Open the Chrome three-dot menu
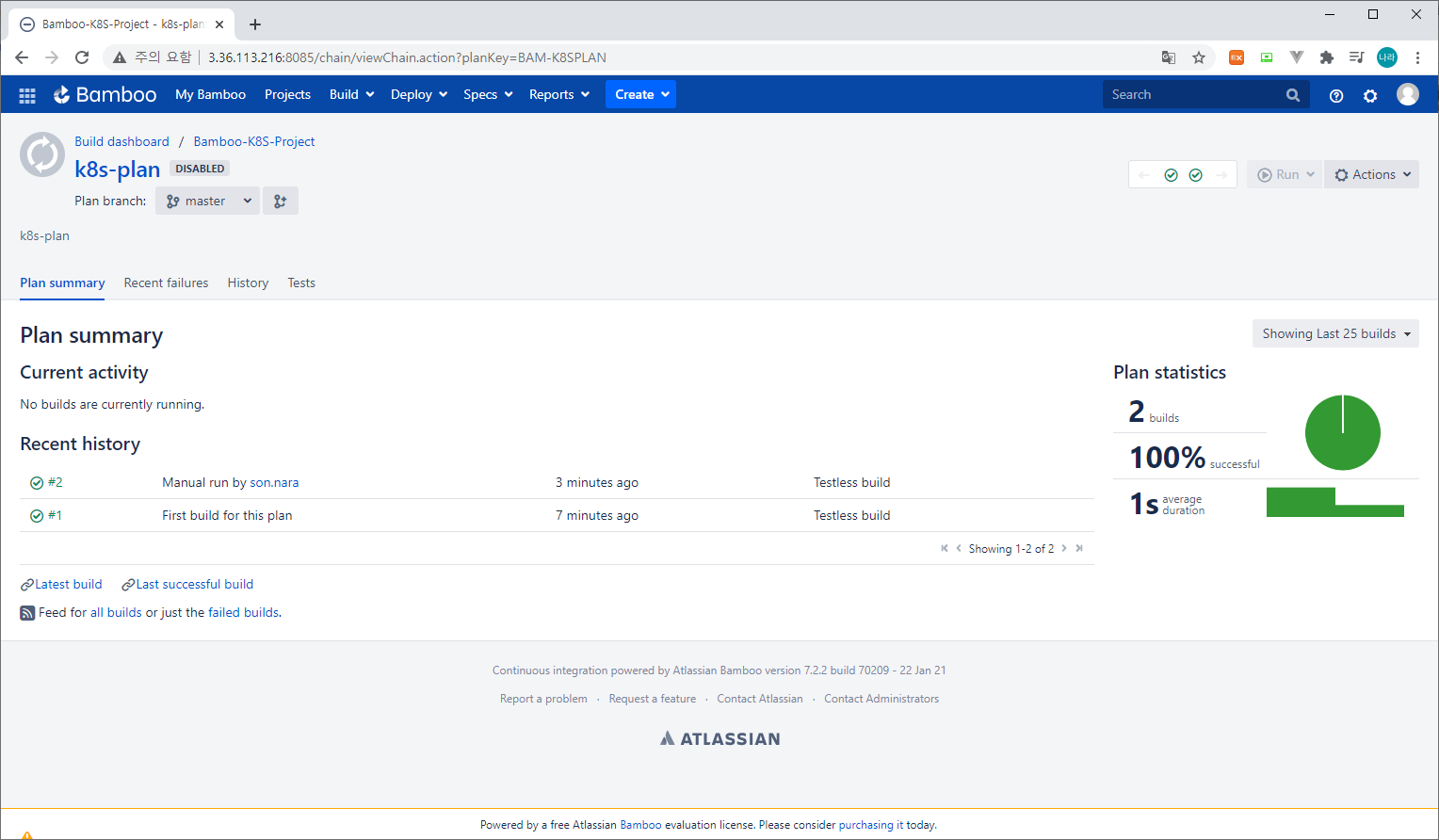1439x840 pixels. 1417,57
